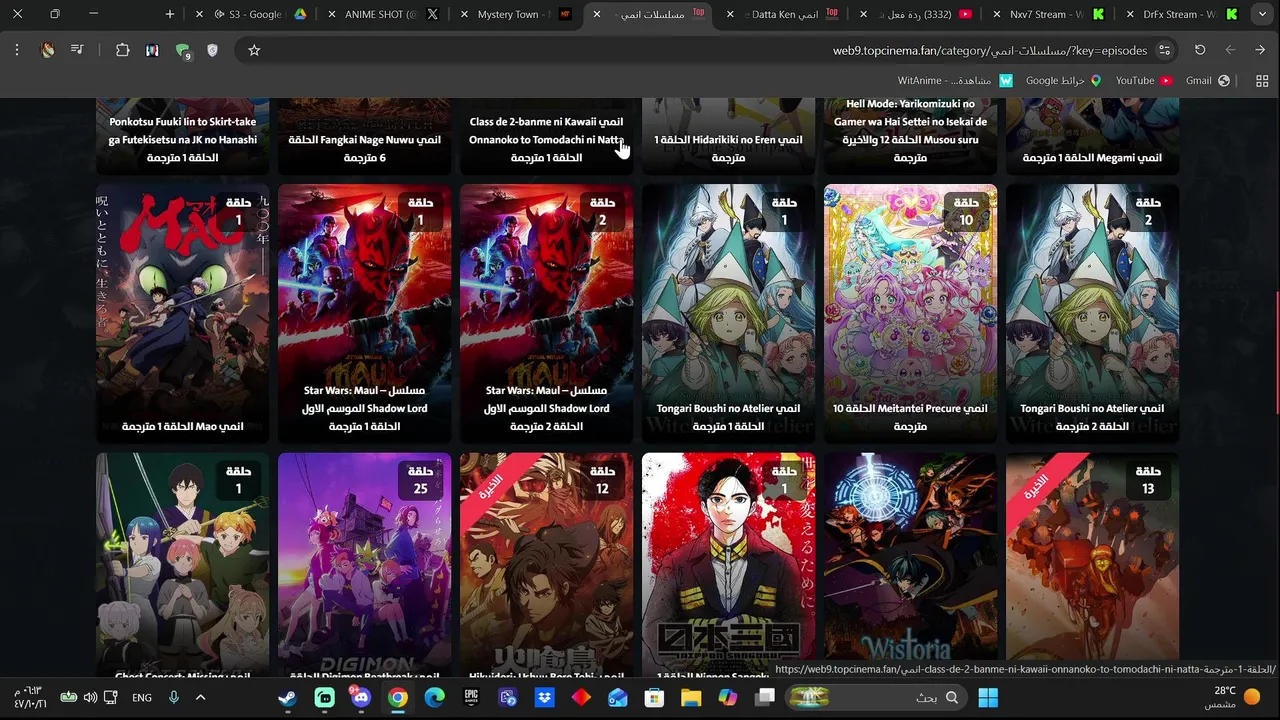This screenshot has width=1280, height=720.
Task: Open the Chrome profile avatar
Action: (47, 50)
